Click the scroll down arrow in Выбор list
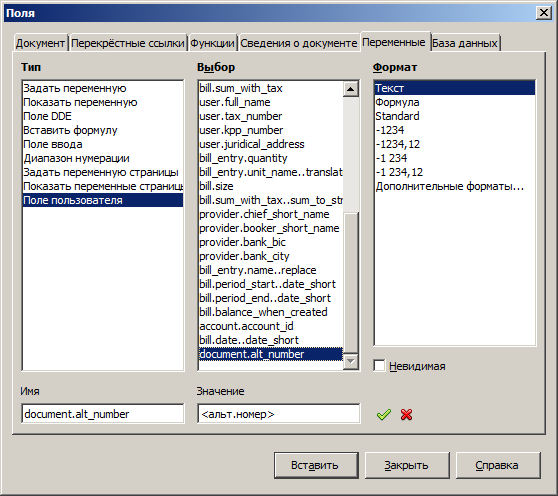Viewport: 558px width, 496px height. (x=351, y=362)
